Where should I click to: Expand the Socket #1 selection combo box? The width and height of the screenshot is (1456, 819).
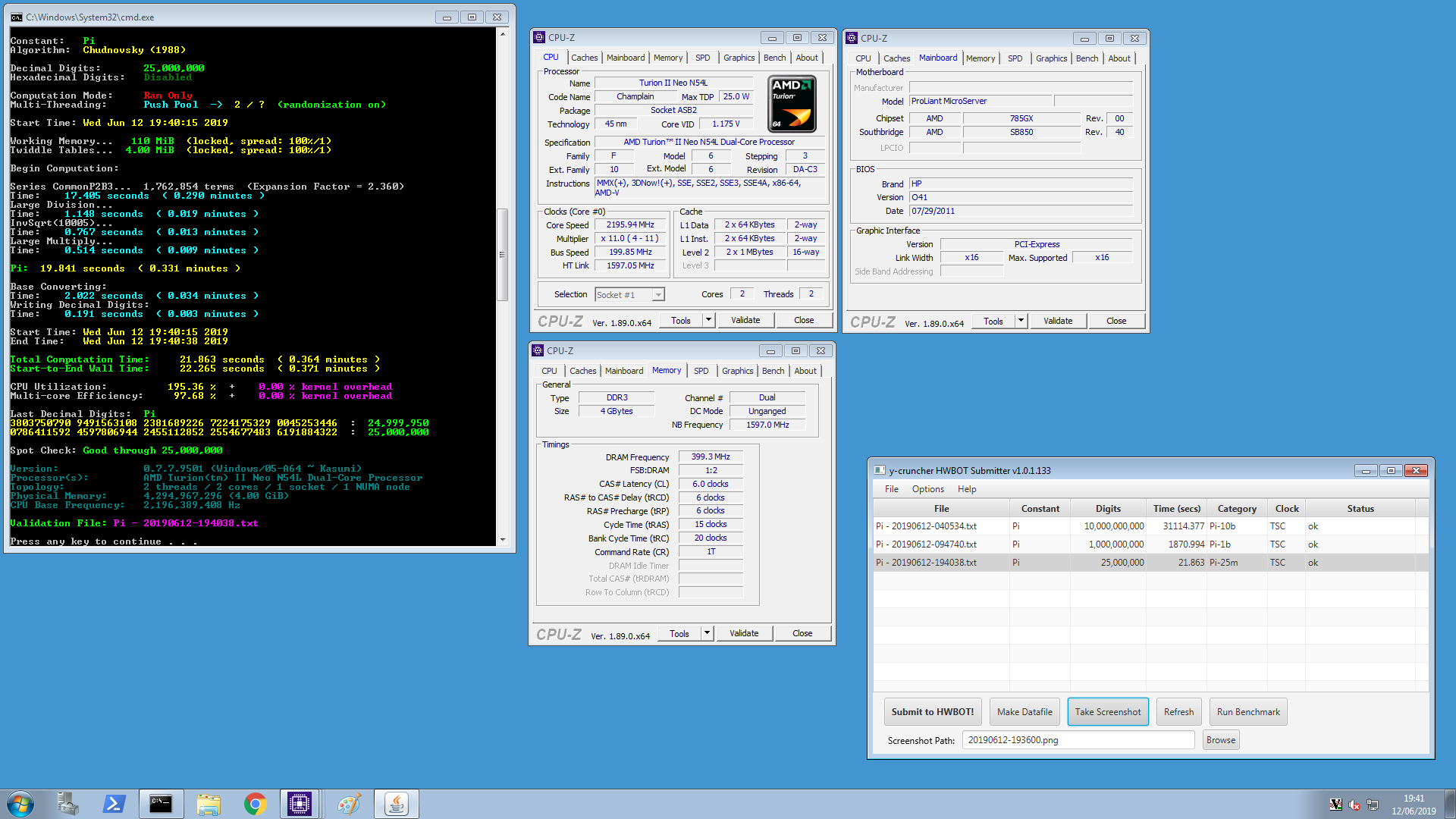[658, 294]
